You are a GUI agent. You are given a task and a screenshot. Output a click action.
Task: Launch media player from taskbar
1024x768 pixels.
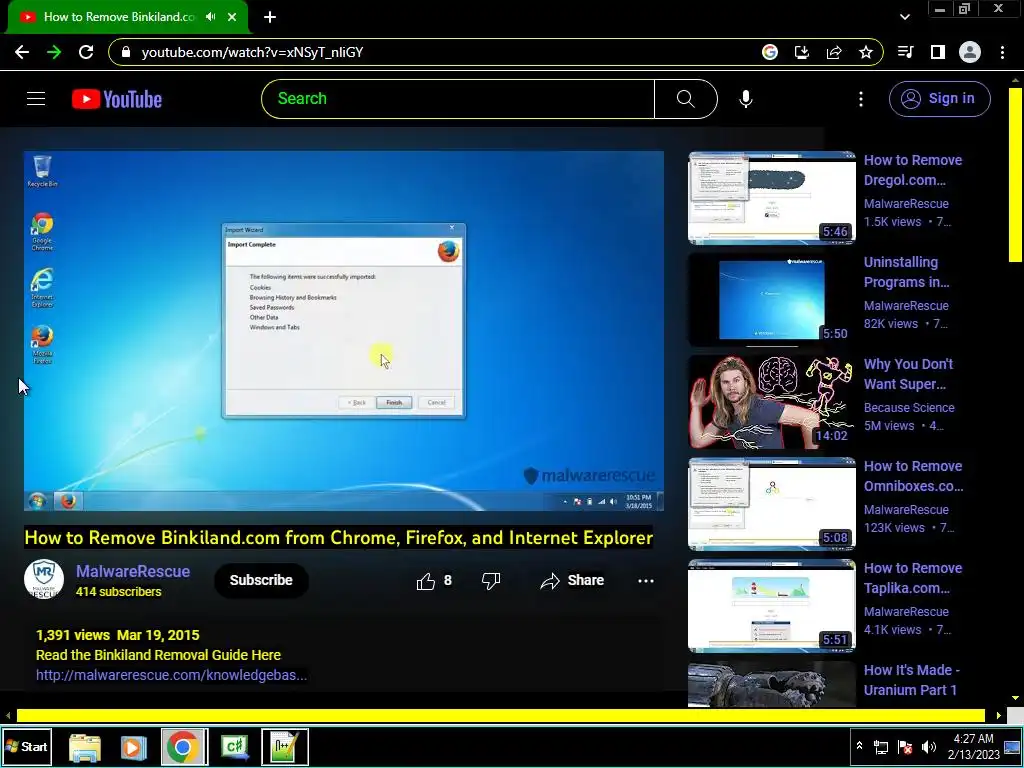point(133,747)
